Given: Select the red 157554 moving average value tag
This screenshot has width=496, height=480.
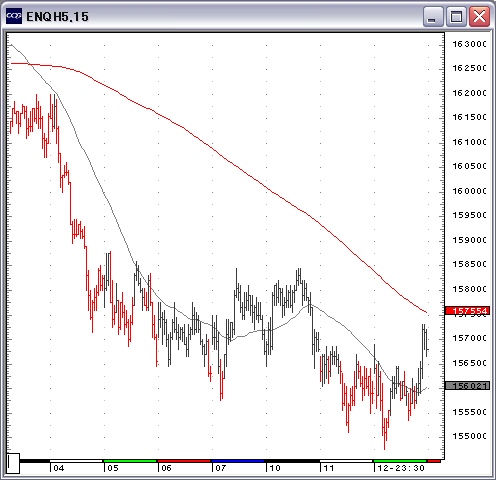Looking at the screenshot, I should (x=467, y=311).
